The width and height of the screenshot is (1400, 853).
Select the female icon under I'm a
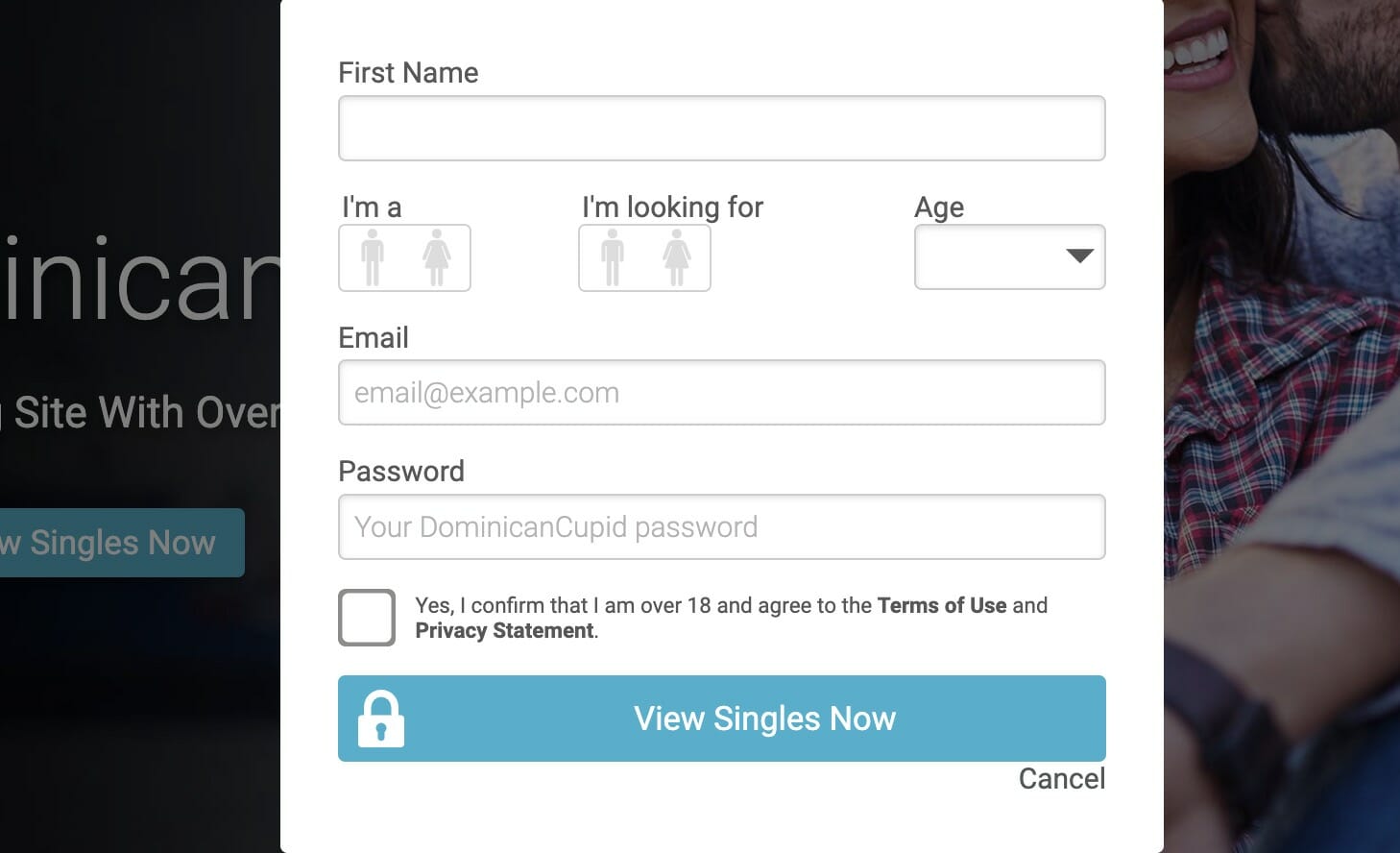click(437, 257)
